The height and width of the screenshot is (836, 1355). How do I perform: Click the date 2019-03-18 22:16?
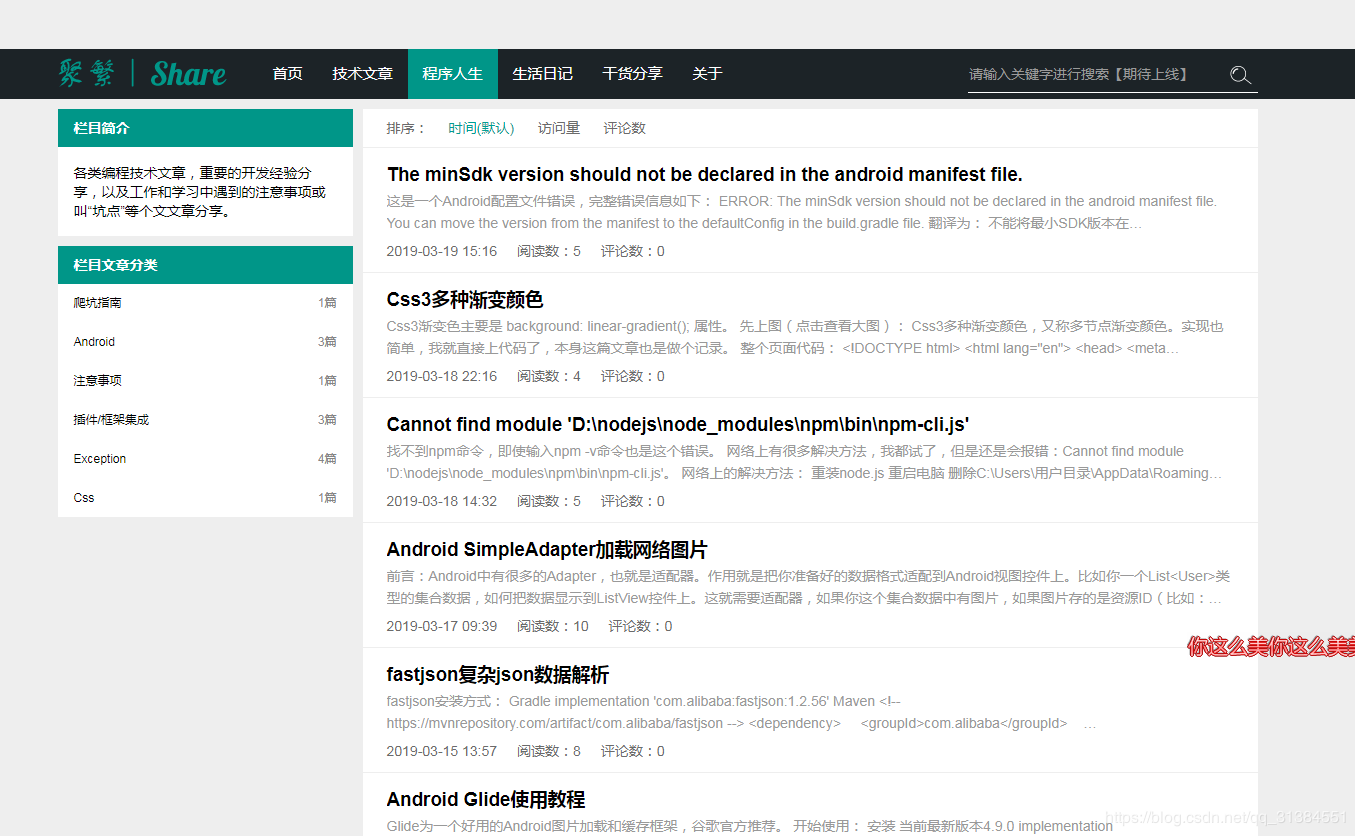point(442,376)
